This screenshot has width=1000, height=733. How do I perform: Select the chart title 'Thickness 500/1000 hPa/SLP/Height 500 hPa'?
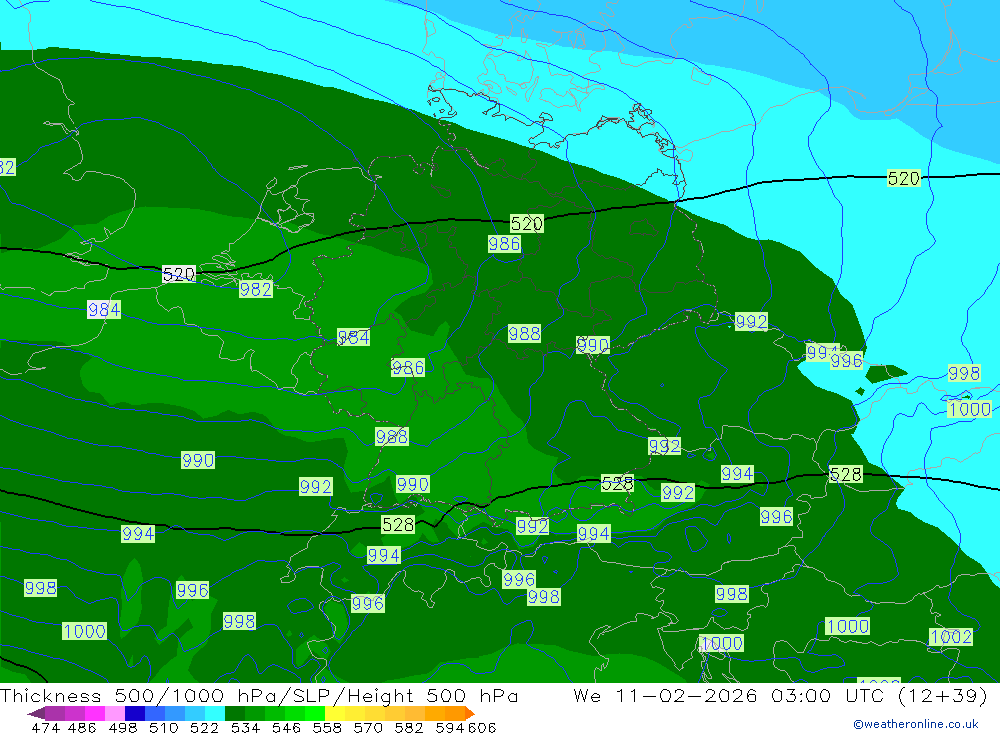coord(259,695)
